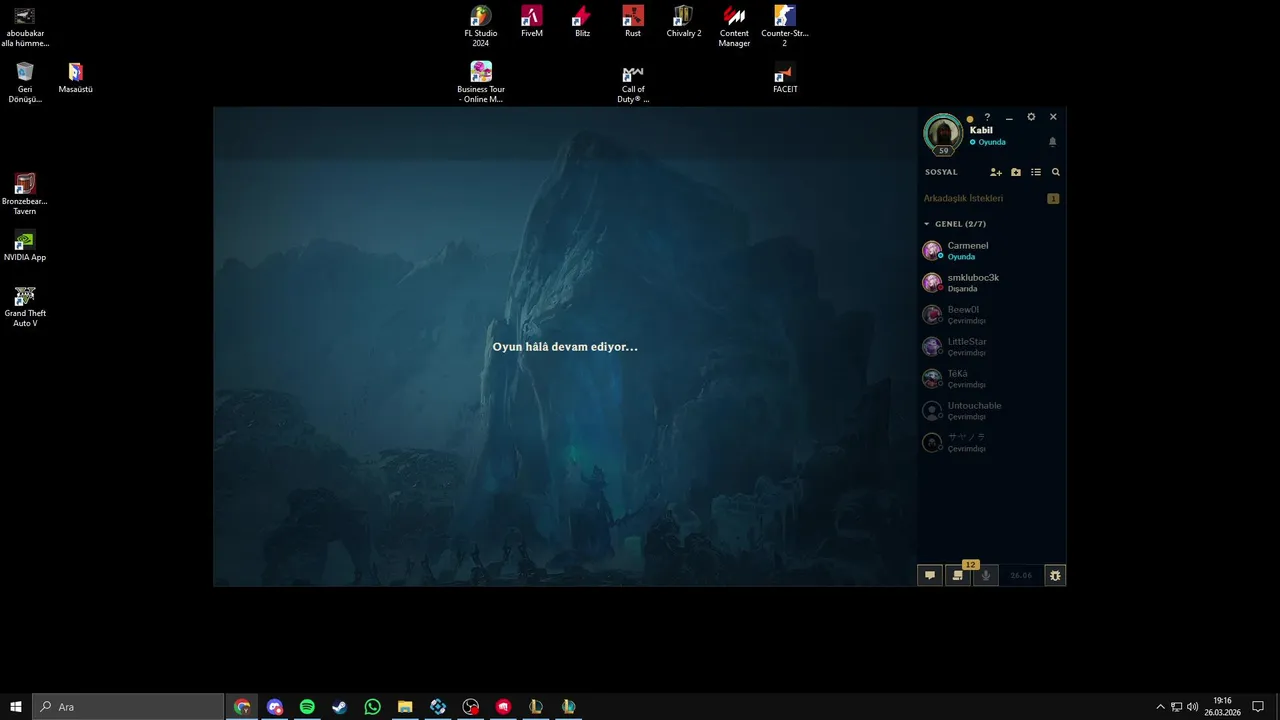Select offline friend Untouchable
Viewport: 1280px width, 720px height.
point(991,410)
